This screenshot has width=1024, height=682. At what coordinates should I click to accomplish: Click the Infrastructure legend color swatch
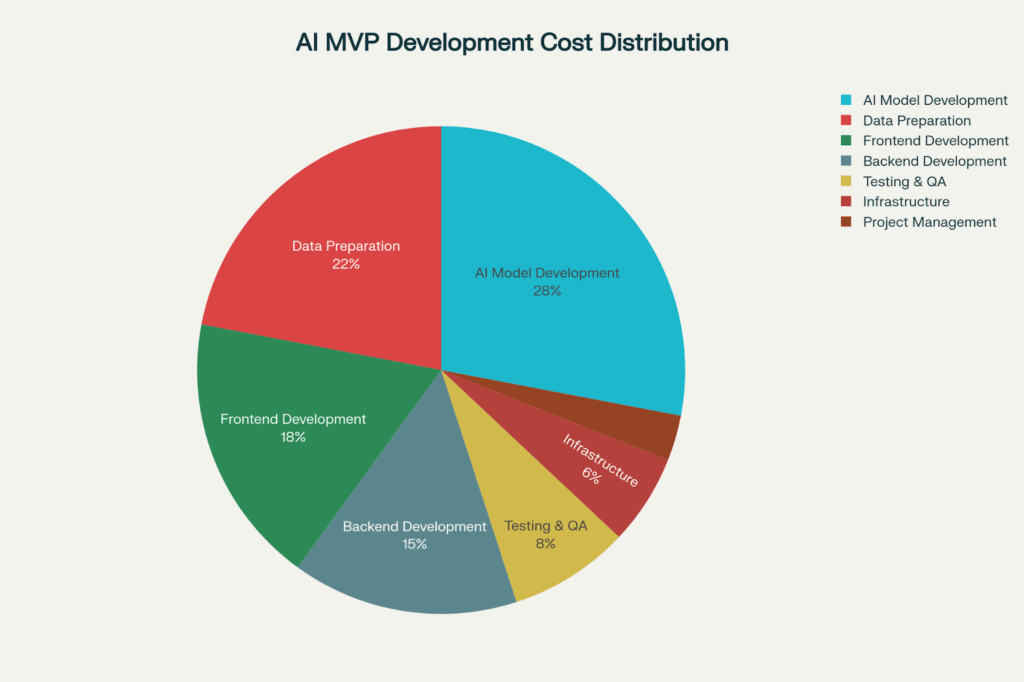tap(846, 202)
